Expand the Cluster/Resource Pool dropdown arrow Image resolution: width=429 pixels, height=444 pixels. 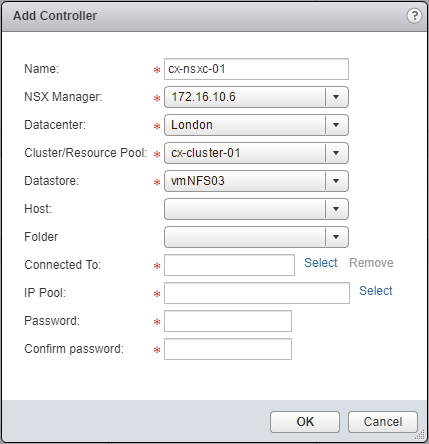(x=336, y=153)
